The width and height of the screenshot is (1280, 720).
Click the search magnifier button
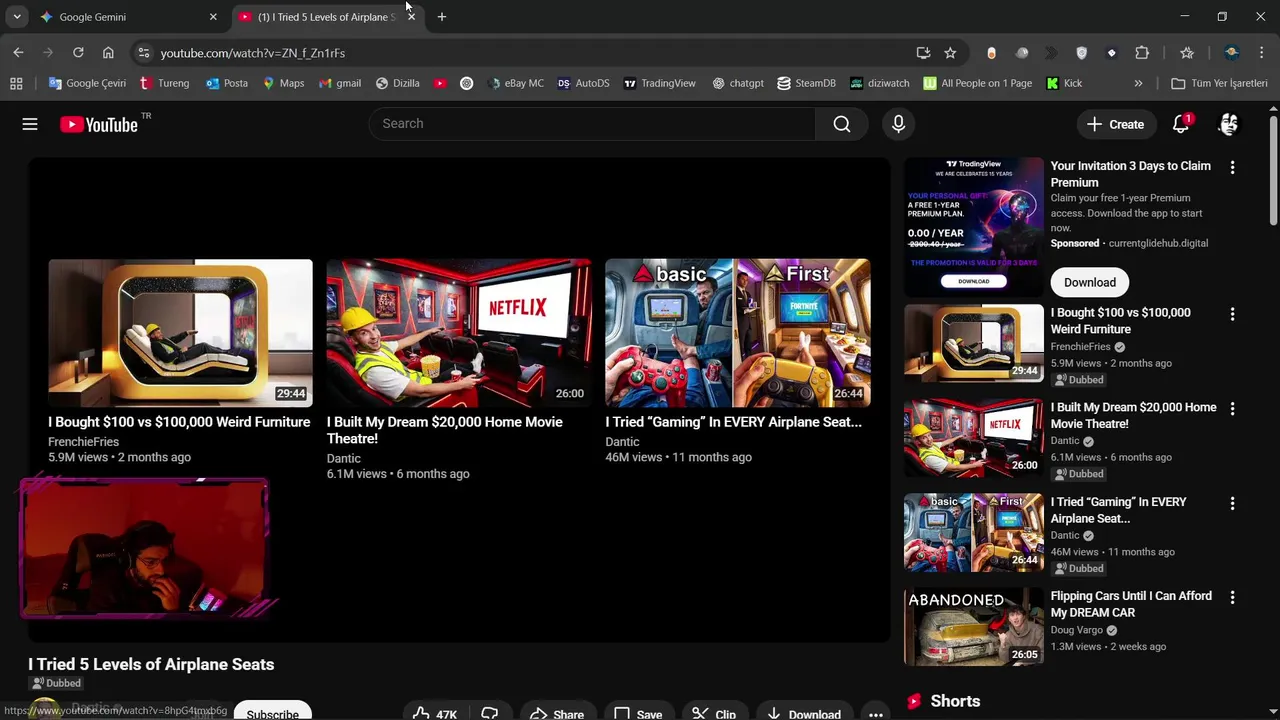(842, 124)
